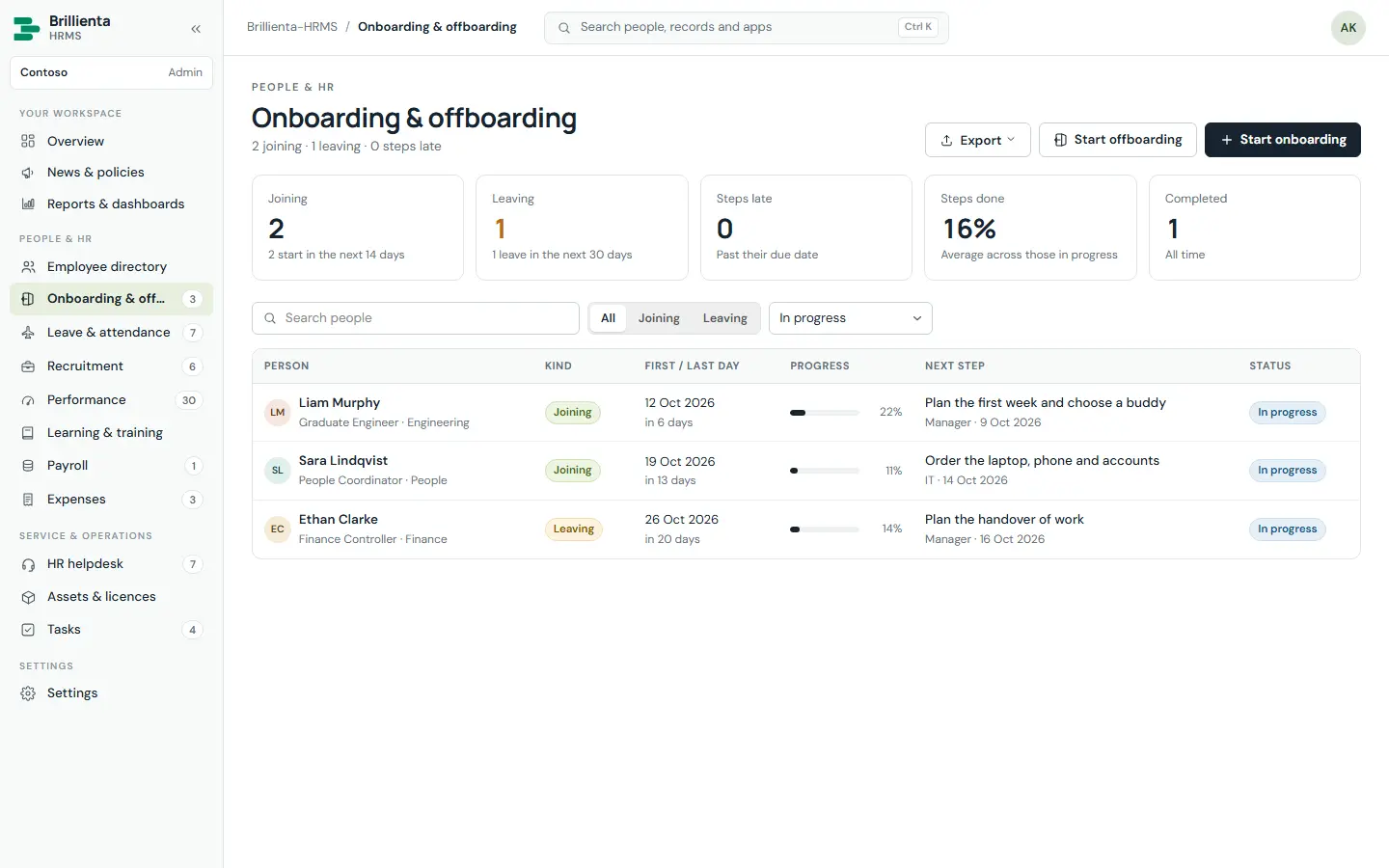Screen dimensions: 1389x868
Task: Expand the In progress status filter
Action: click(x=850, y=318)
